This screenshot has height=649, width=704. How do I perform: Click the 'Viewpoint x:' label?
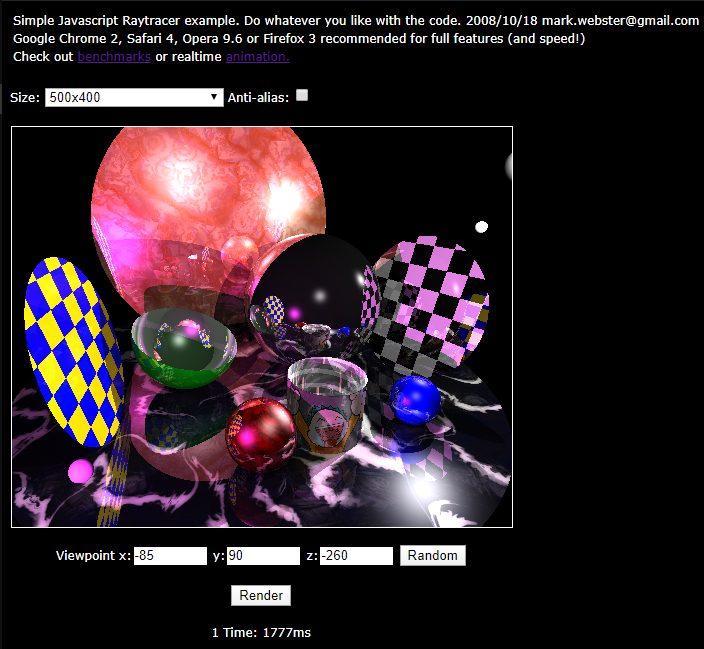[93, 556]
